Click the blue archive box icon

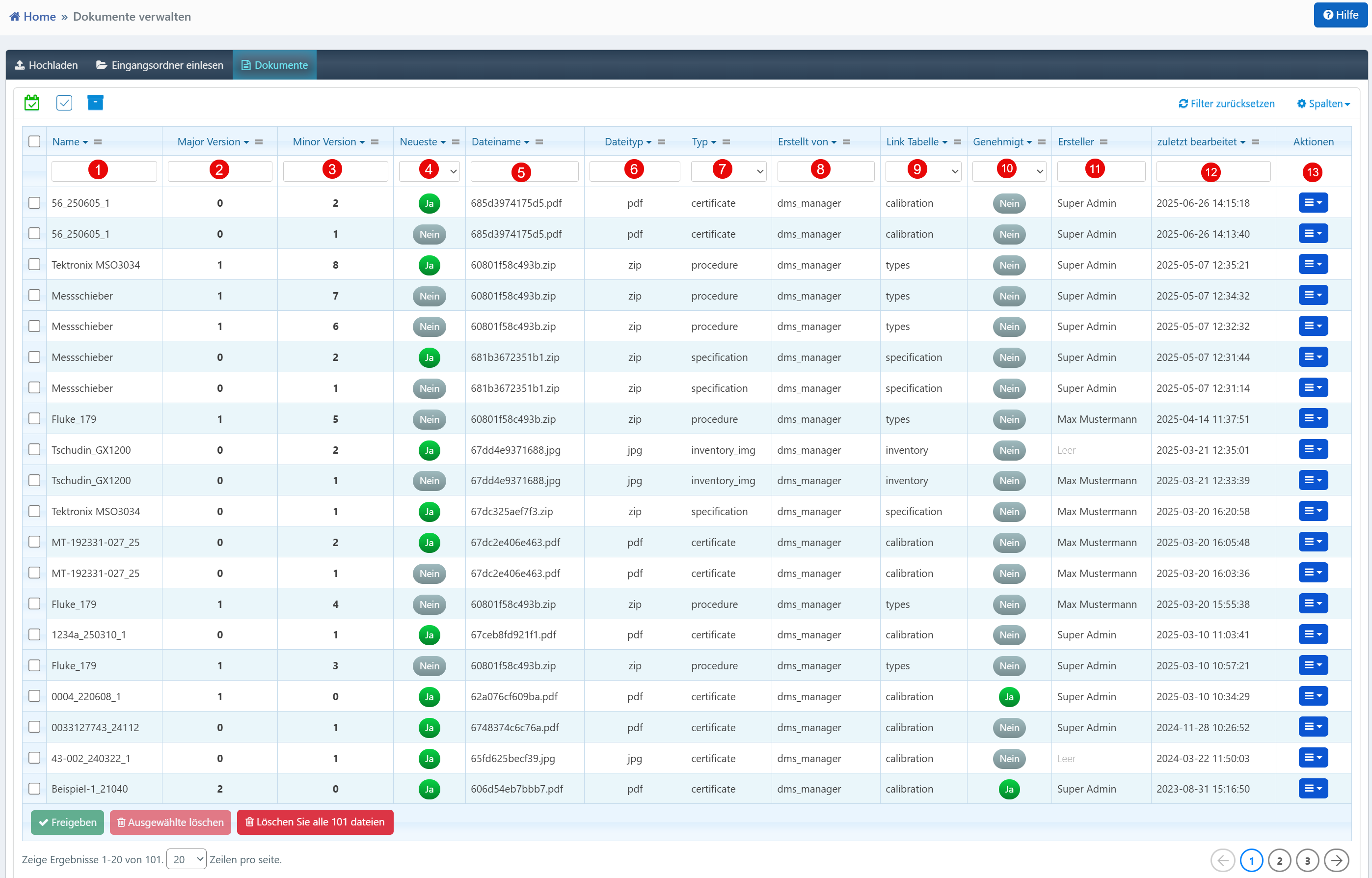(95, 103)
